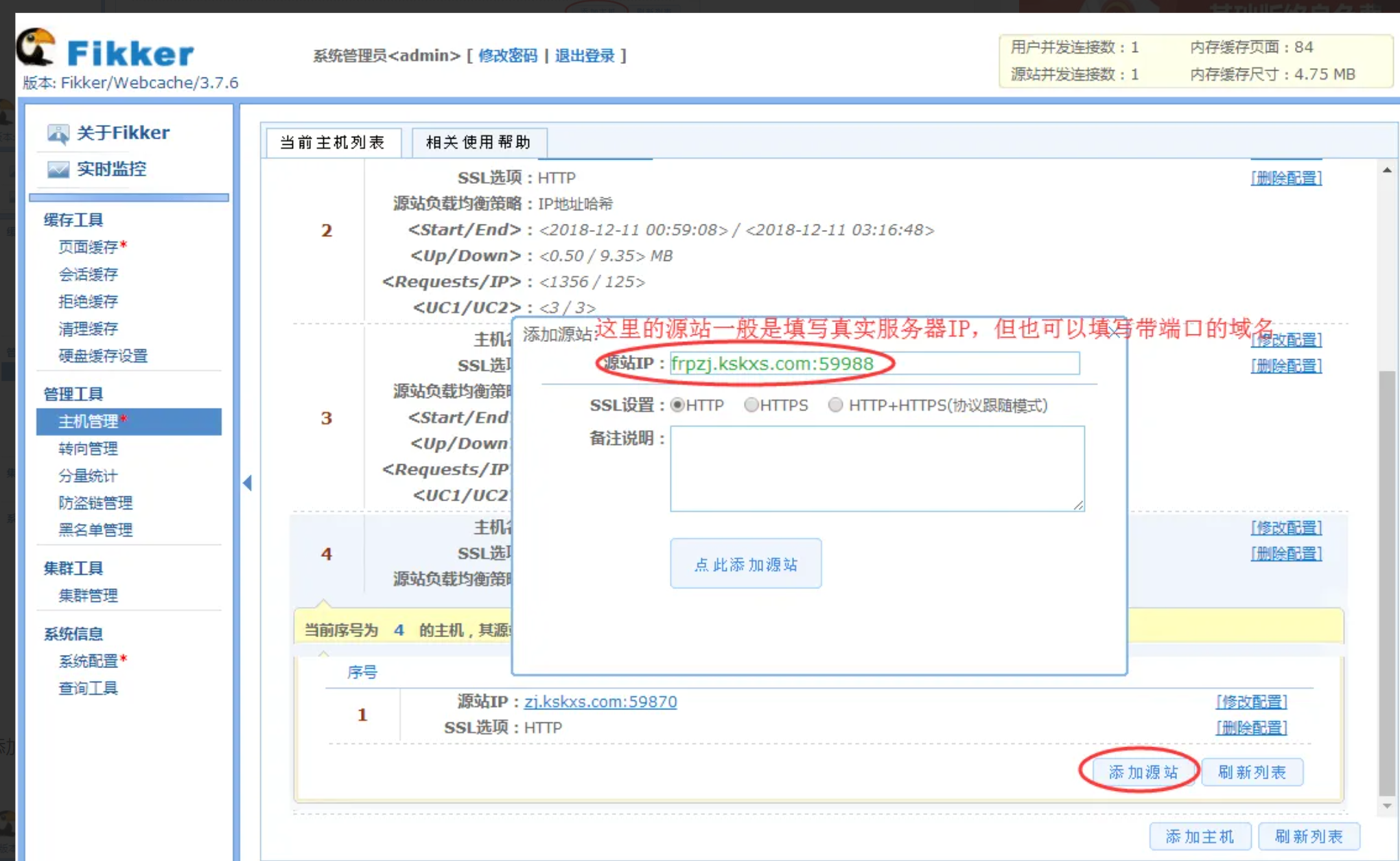Open 系统配置 under 系统信息
Screen dimensions: 1400x861
coord(89,661)
